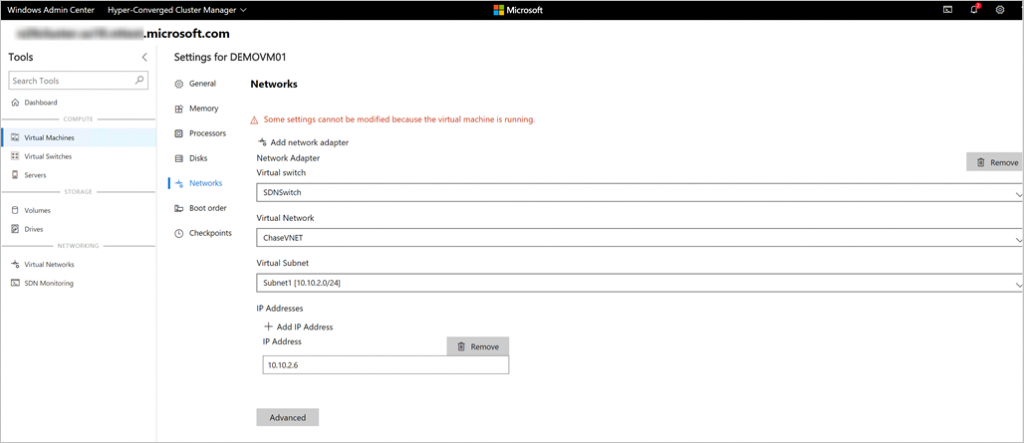Viewport: 1024px width, 443px height.
Task: Click the Volumes icon in sidebar
Action: [15, 210]
